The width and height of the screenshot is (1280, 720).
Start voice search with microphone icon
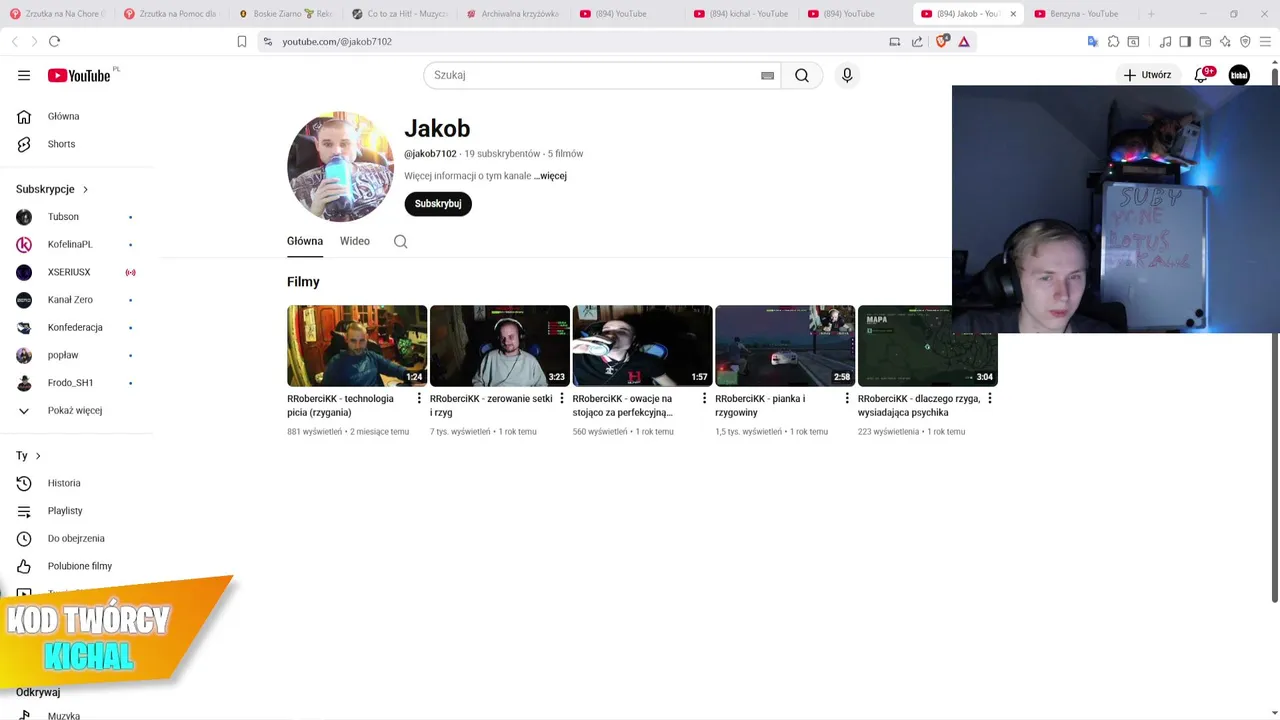[847, 75]
